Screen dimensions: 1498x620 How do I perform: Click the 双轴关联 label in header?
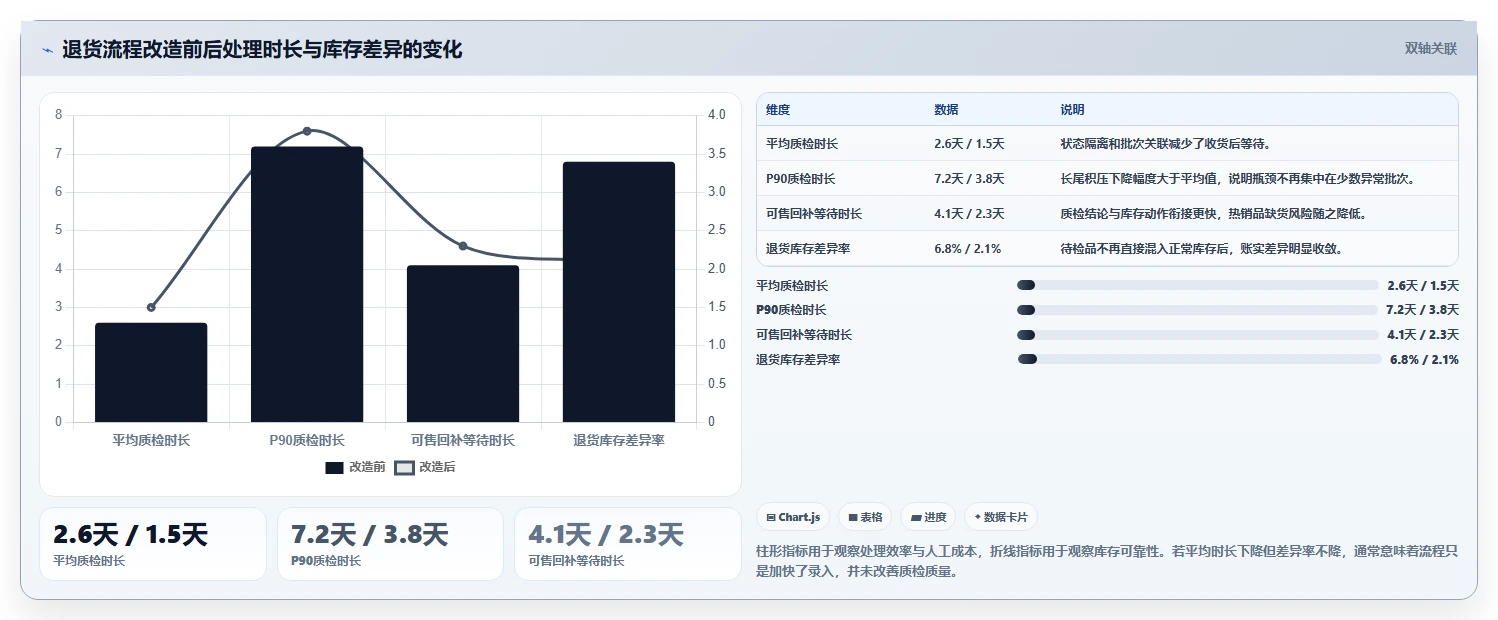click(x=1431, y=48)
